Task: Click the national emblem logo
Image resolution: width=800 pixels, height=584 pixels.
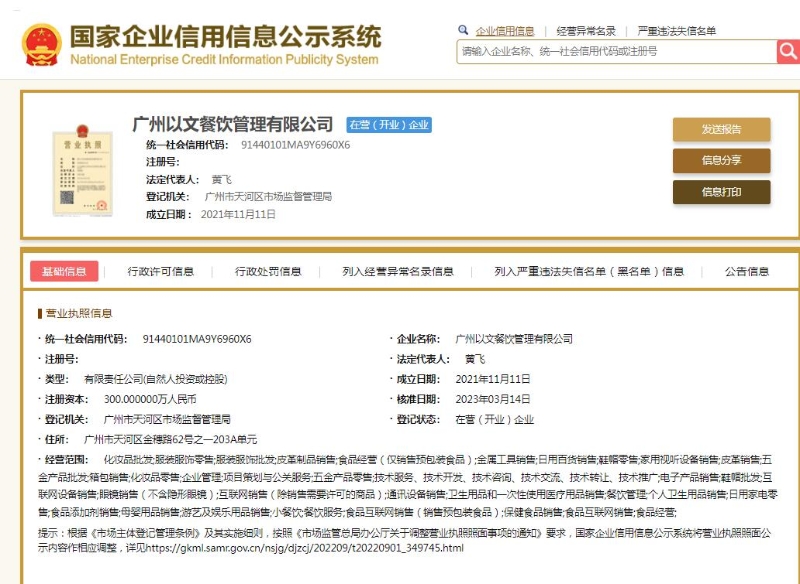Action: point(41,43)
